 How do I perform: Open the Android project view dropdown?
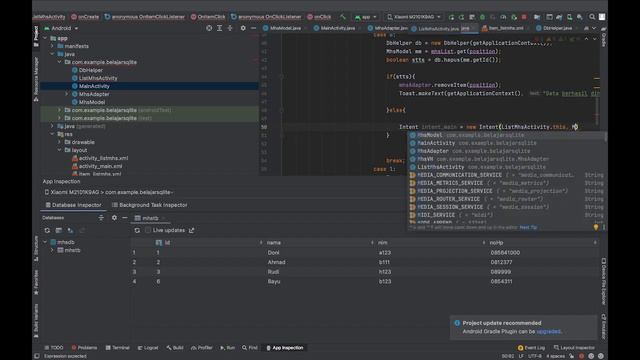pos(61,28)
